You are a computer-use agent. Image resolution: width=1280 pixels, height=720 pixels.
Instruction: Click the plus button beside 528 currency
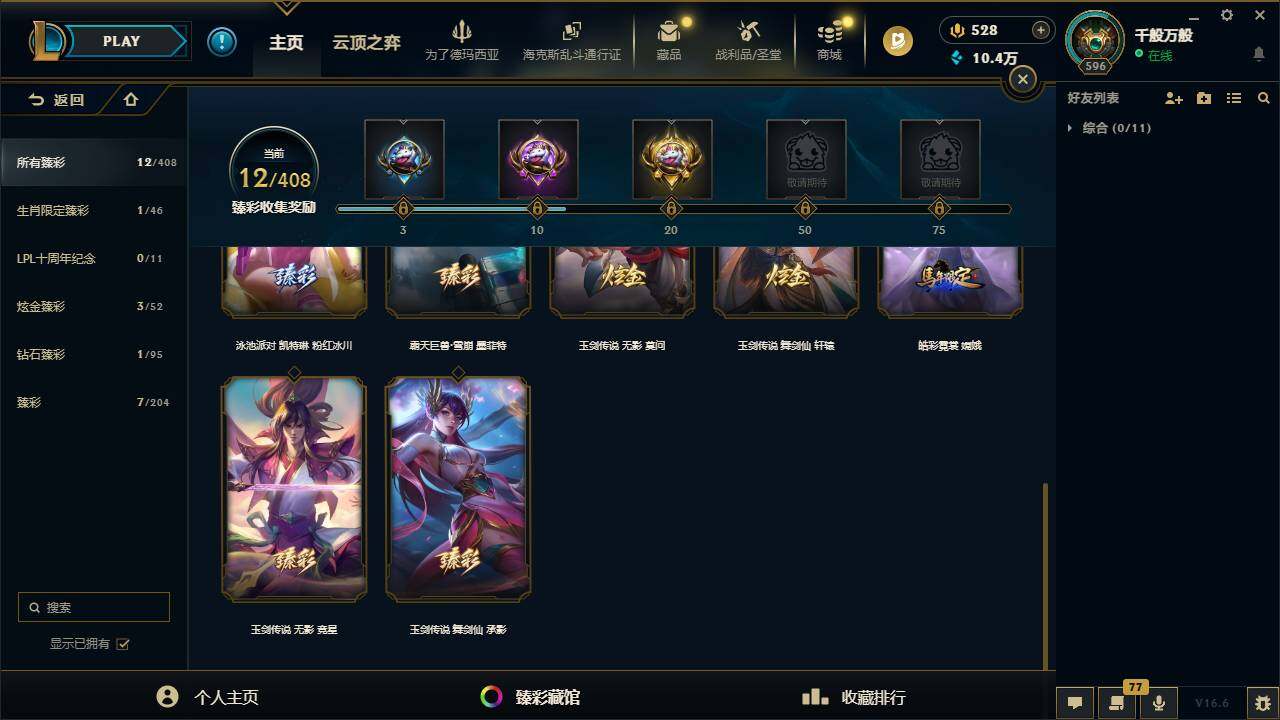click(x=1041, y=30)
